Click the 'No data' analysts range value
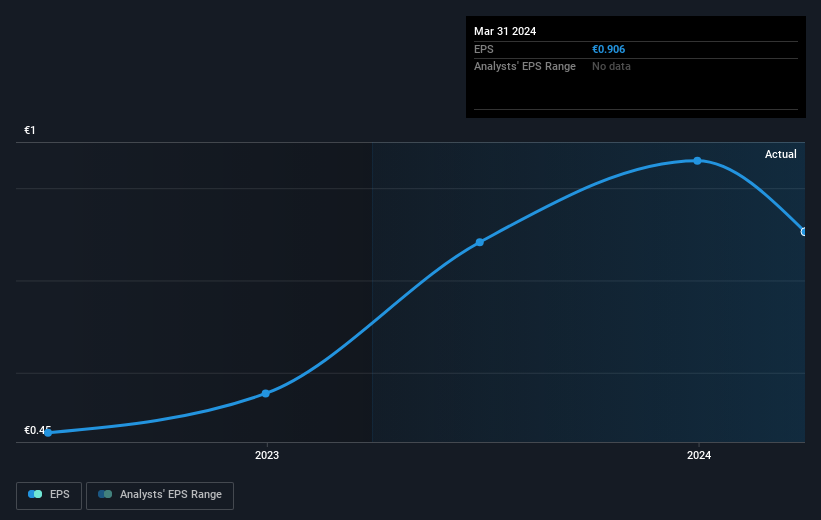 tap(611, 67)
